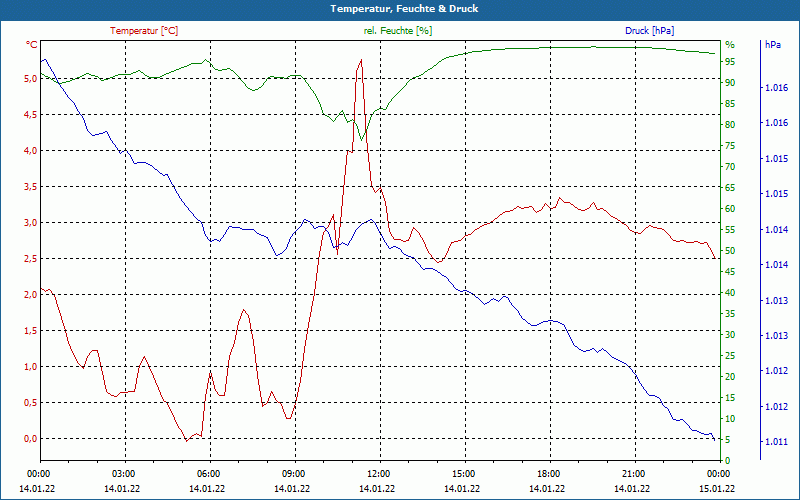The height and width of the screenshot is (500, 800).
Task: Click the '75' humidity axis value
Action: click(x=730, y=146)
